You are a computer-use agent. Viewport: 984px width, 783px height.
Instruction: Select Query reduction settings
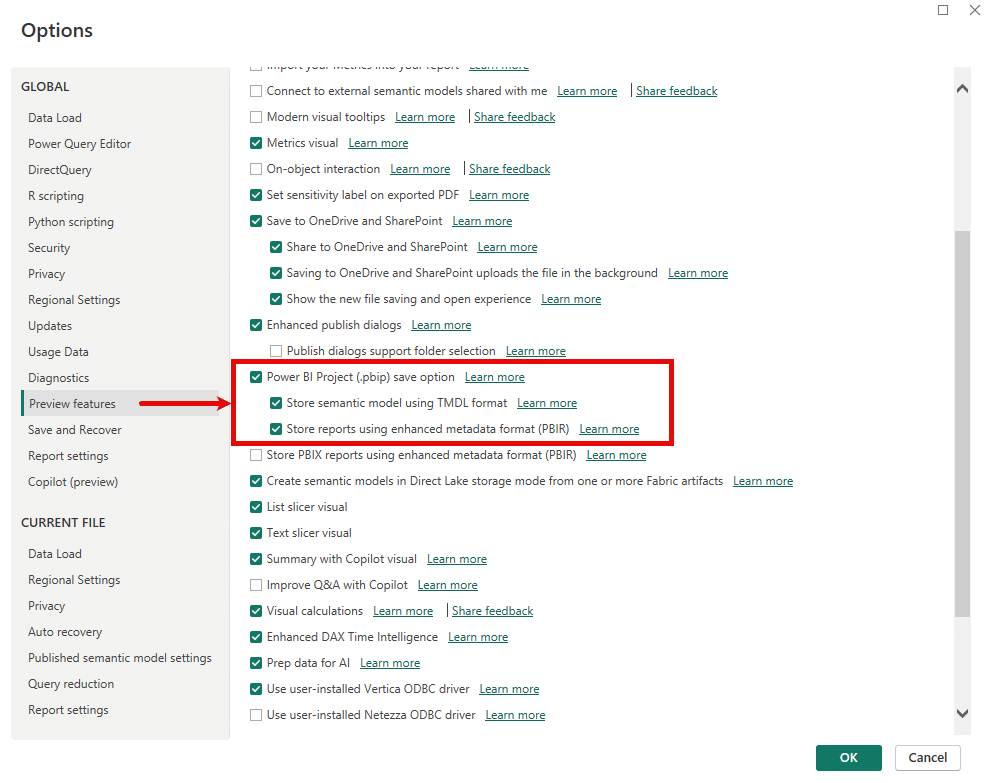[x=70, y=683]
